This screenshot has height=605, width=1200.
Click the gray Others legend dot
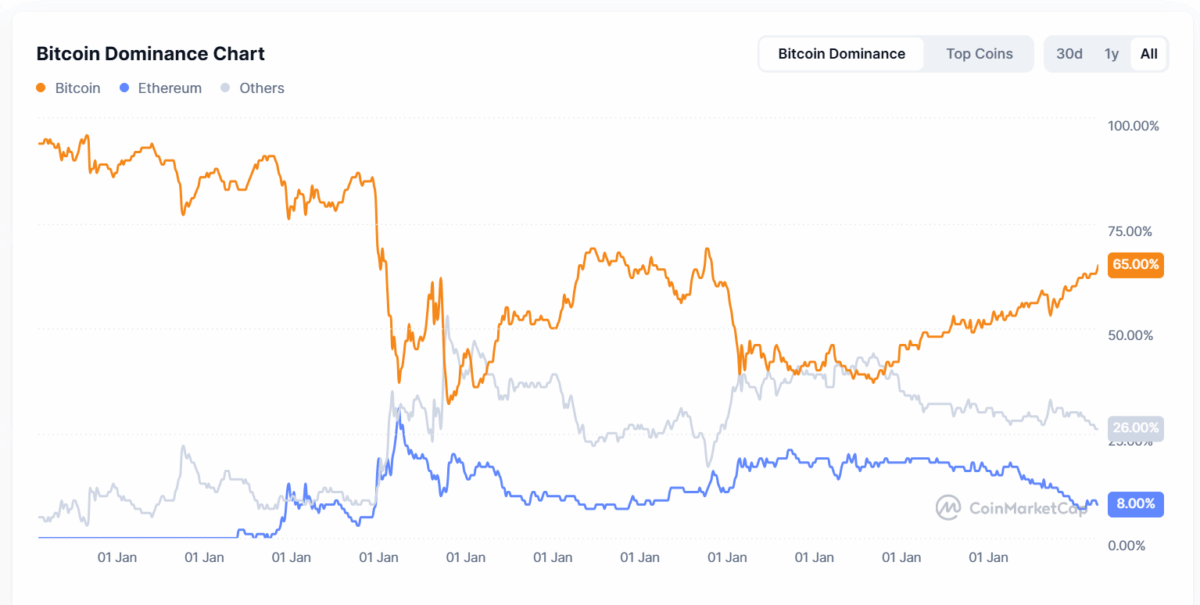click(228, 88)
